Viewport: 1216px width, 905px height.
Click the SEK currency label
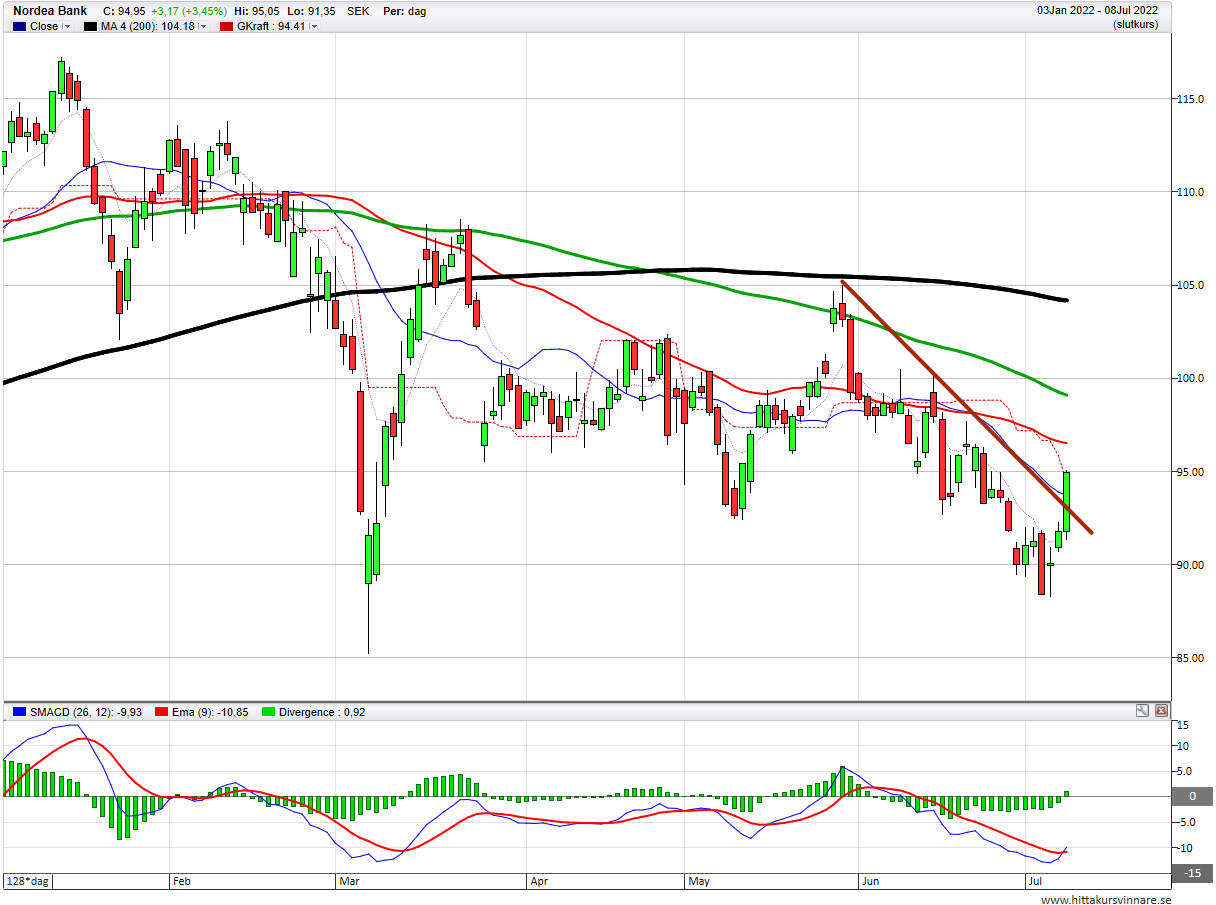[358, 11]
